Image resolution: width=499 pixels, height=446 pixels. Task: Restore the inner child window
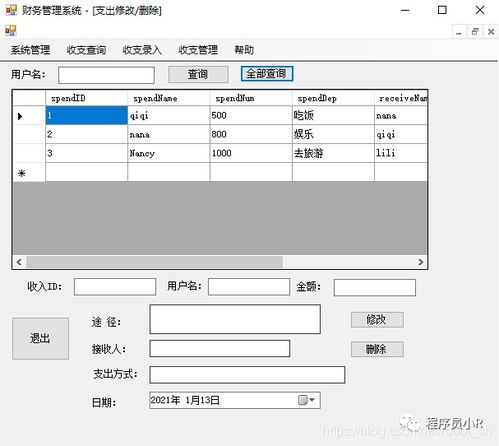coord(475,32)
